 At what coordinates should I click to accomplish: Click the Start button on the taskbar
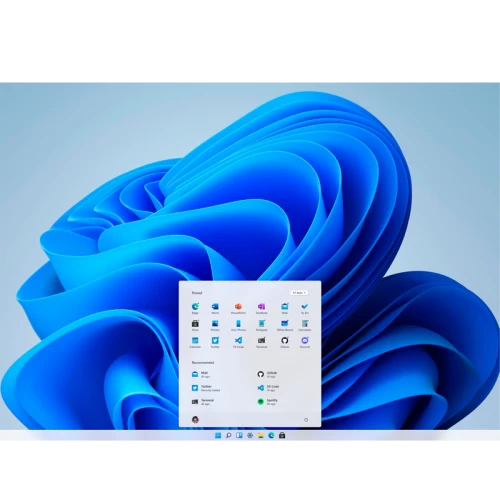218,435
